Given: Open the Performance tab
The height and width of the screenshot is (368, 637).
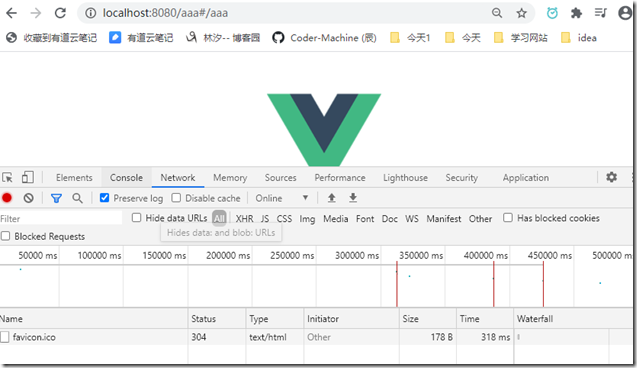Looking at the screenshot, I should coord(340,178).
